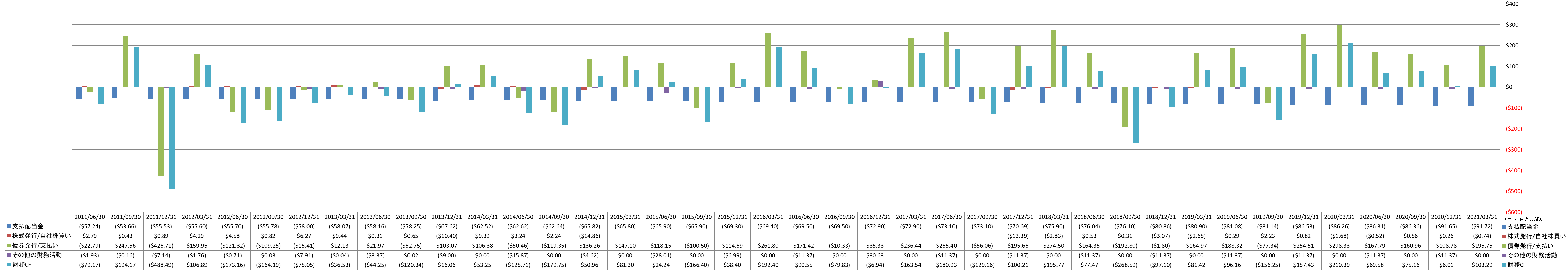Select the $147.10 cell
This screenshot has width=1568, height=270.
coord(625,246)
